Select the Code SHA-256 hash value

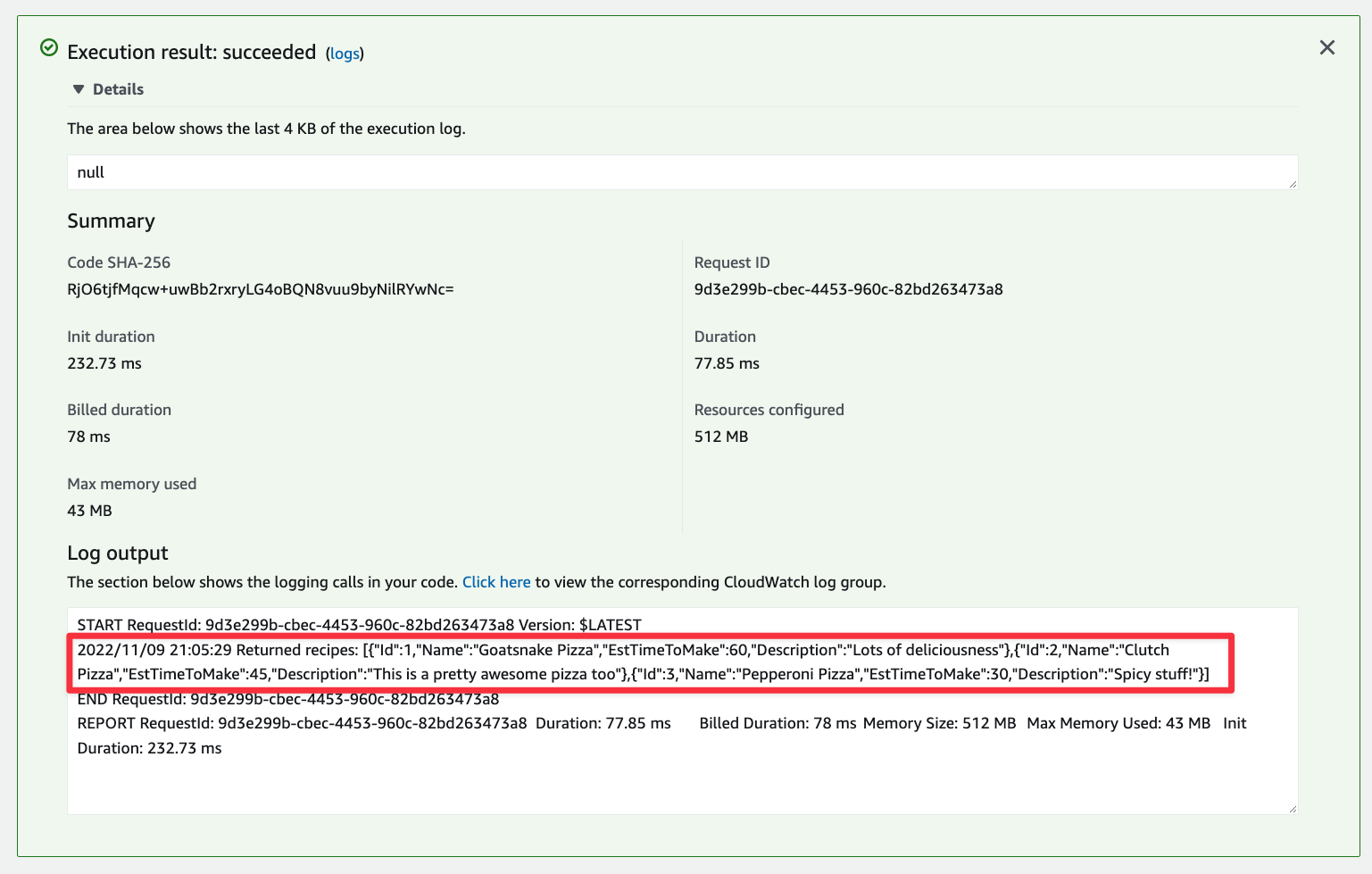261,289
